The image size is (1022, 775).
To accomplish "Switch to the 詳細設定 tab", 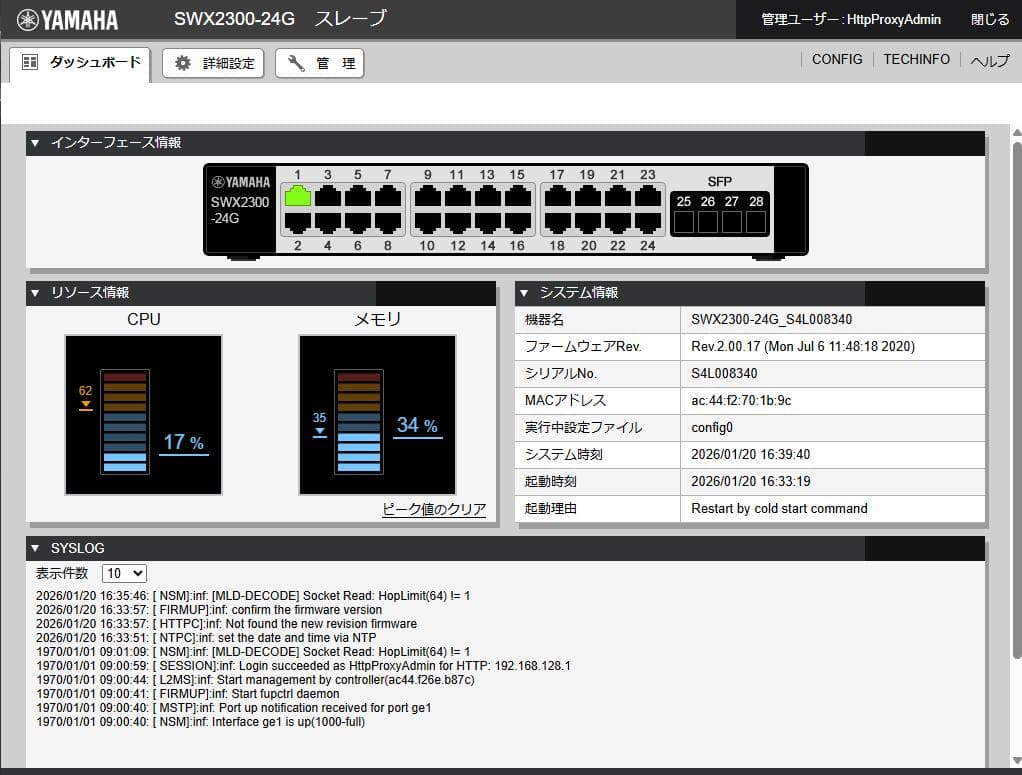I will tap(213, 63).
